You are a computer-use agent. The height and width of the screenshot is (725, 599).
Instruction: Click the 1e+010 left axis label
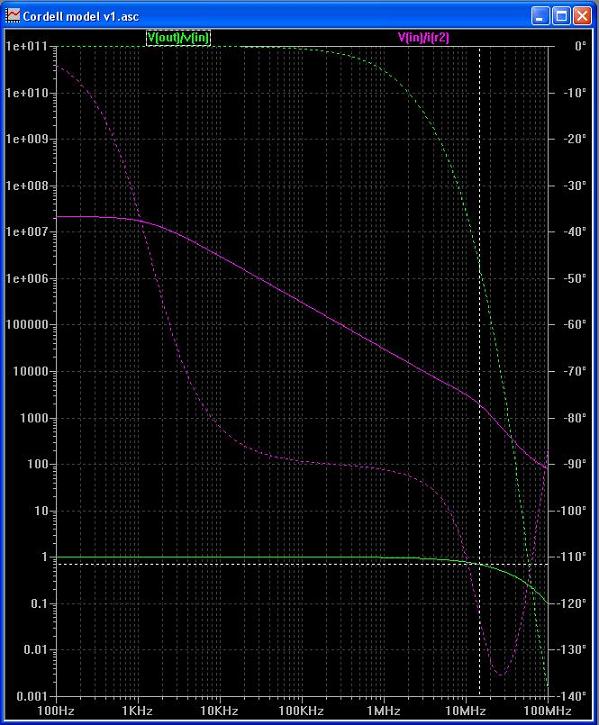click(x=27, y=93)
